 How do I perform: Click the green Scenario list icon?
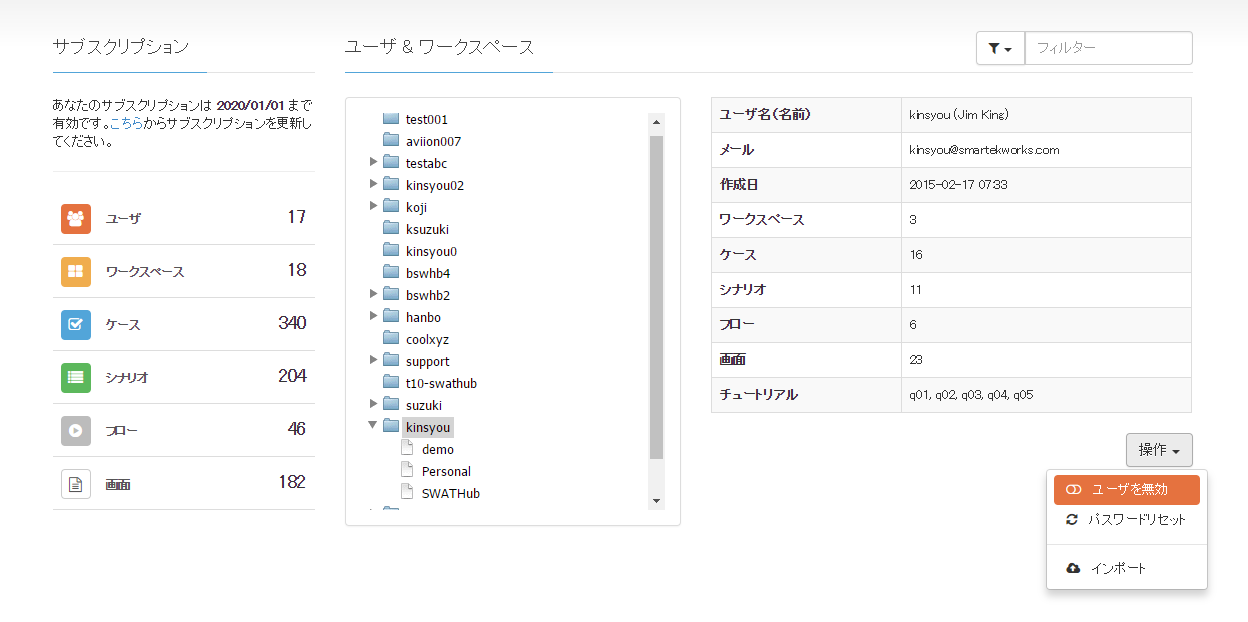[76, 377]
